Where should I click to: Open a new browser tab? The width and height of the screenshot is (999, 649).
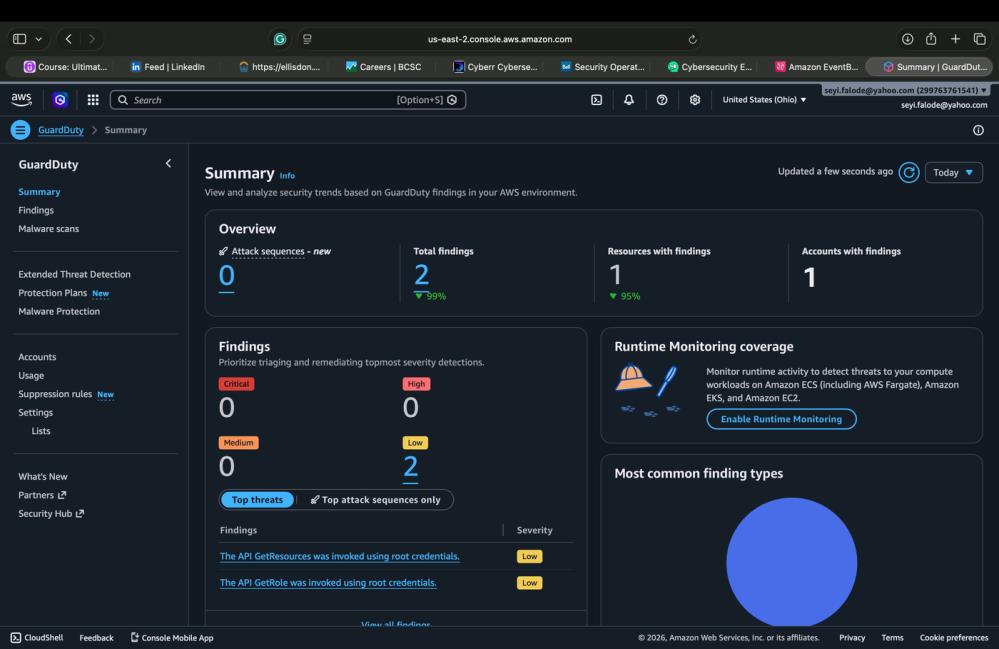pos(955,39)
